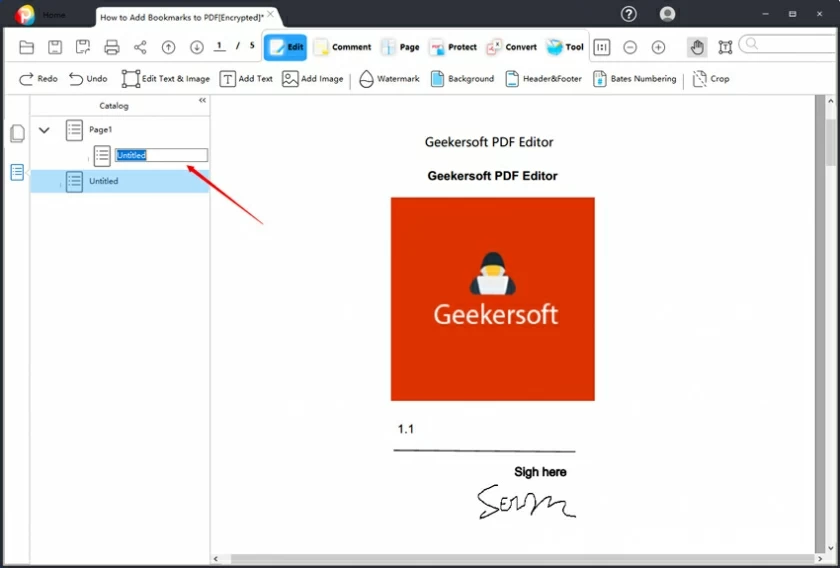The image size is (840, 568).
Task: Click the page display mode icon
Action: 602,47
